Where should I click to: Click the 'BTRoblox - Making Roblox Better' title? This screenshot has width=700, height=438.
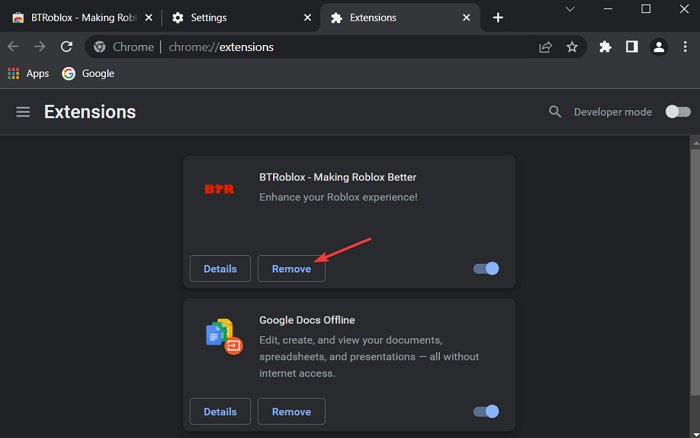[338, 177]
